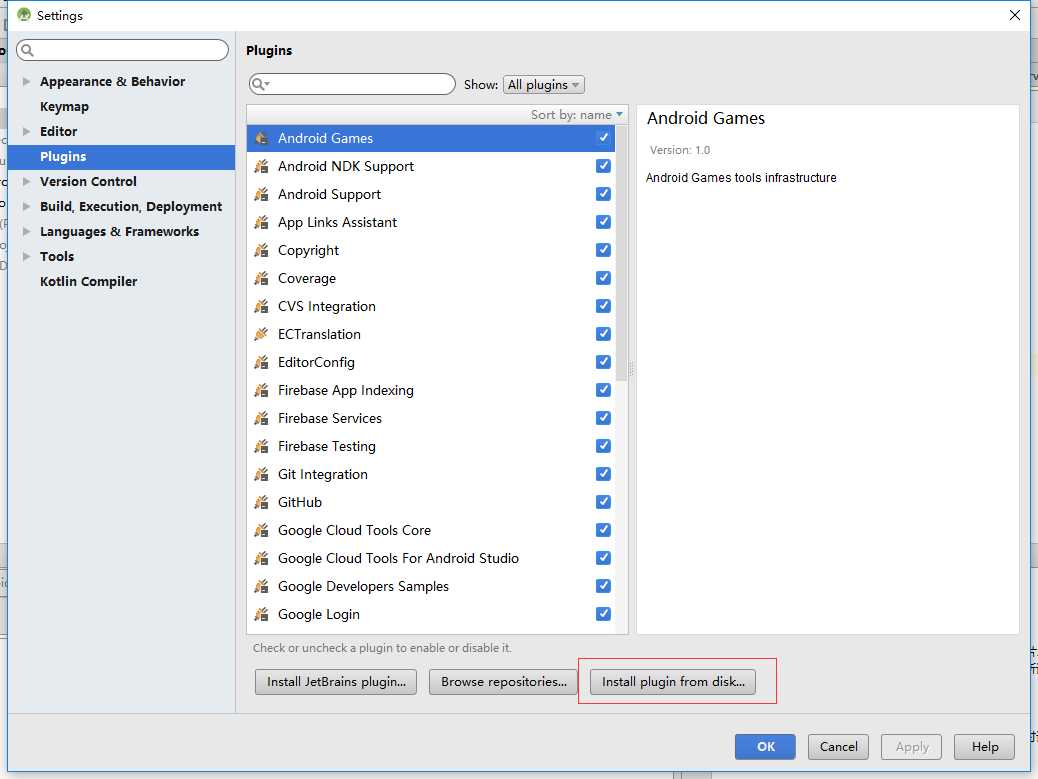
Task: Select Git Integration plugin row
Action: [x=431, y=474]
